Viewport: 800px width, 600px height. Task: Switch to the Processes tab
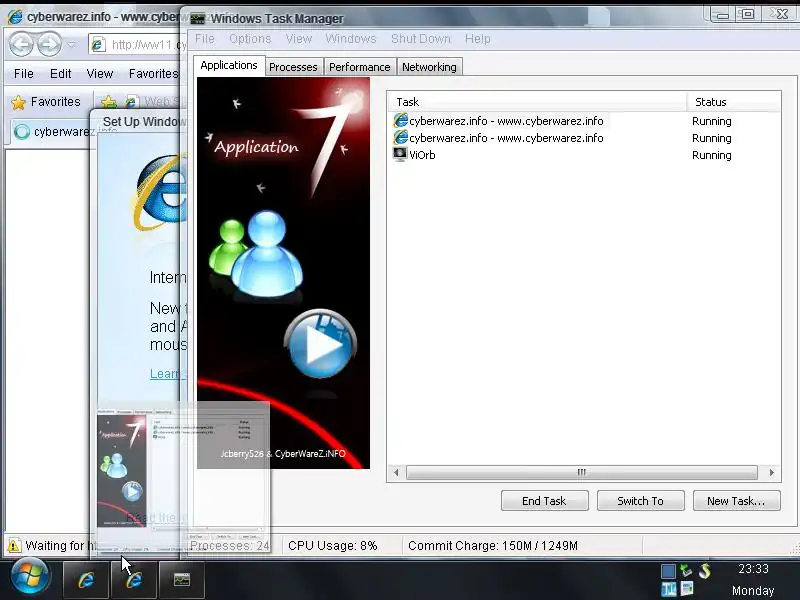click(293, 67)
